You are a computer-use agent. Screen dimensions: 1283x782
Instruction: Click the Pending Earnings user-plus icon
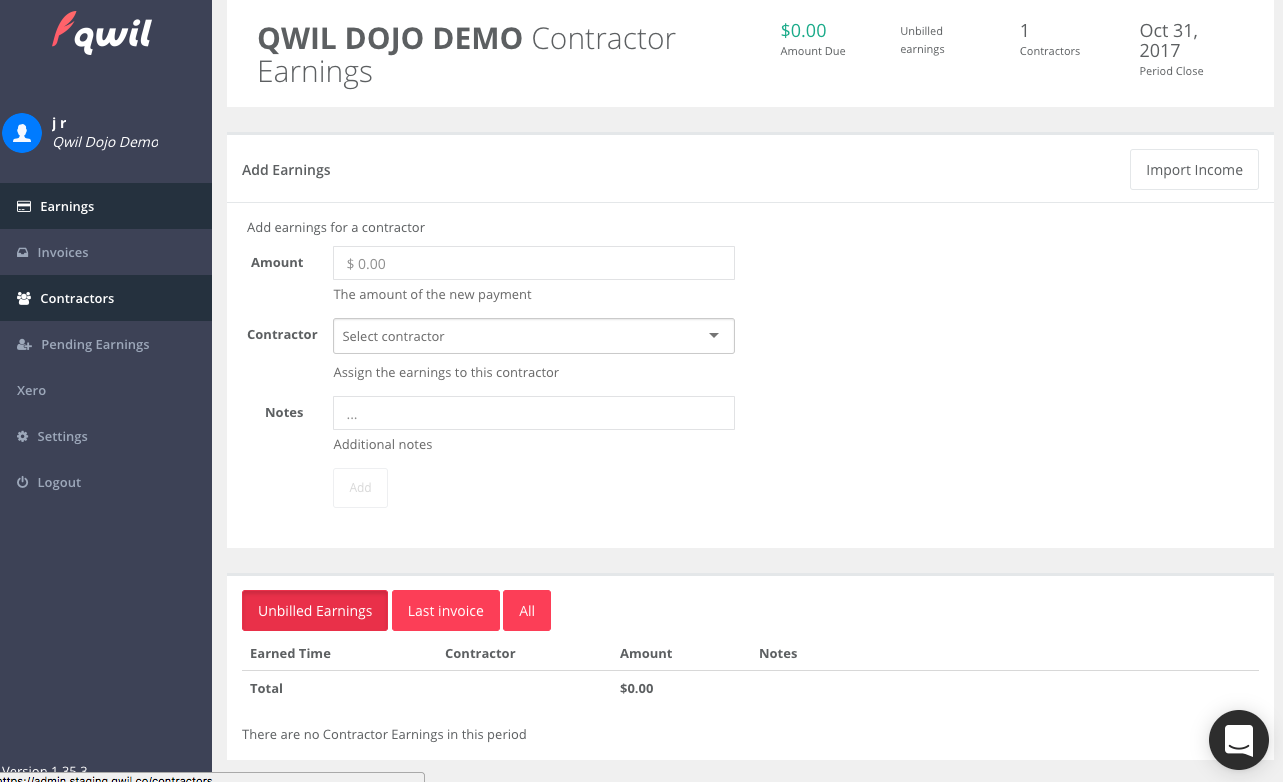[24, 345]
